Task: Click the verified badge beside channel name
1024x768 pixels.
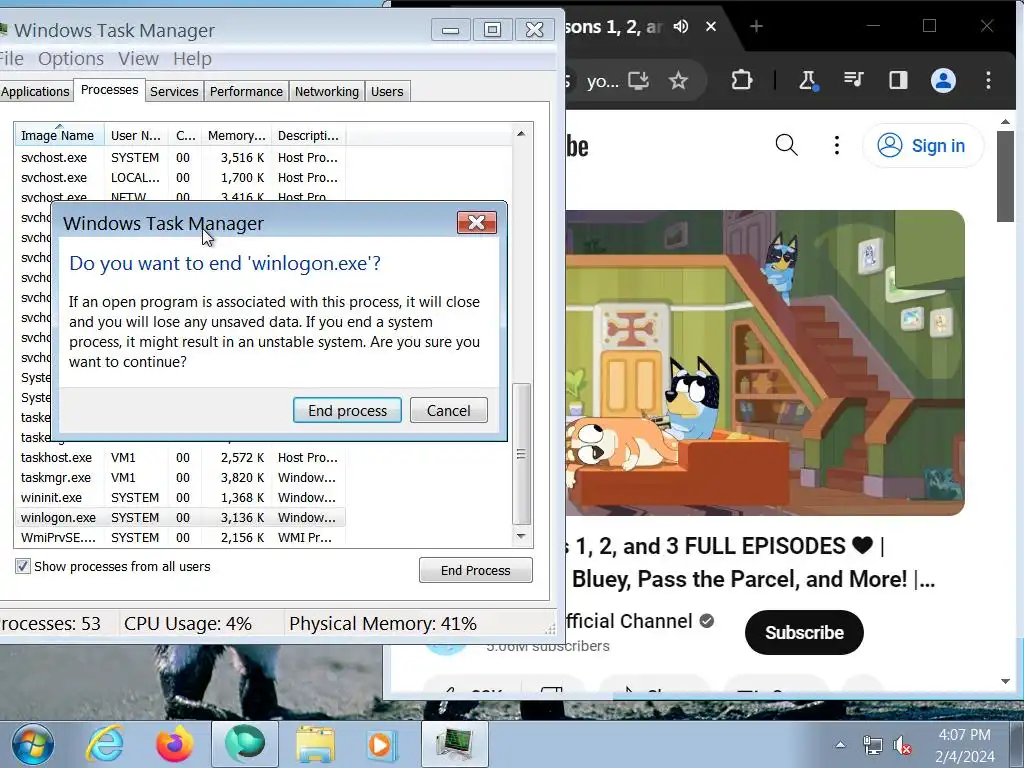Action: pyautogui.click(x=707, y=621)
